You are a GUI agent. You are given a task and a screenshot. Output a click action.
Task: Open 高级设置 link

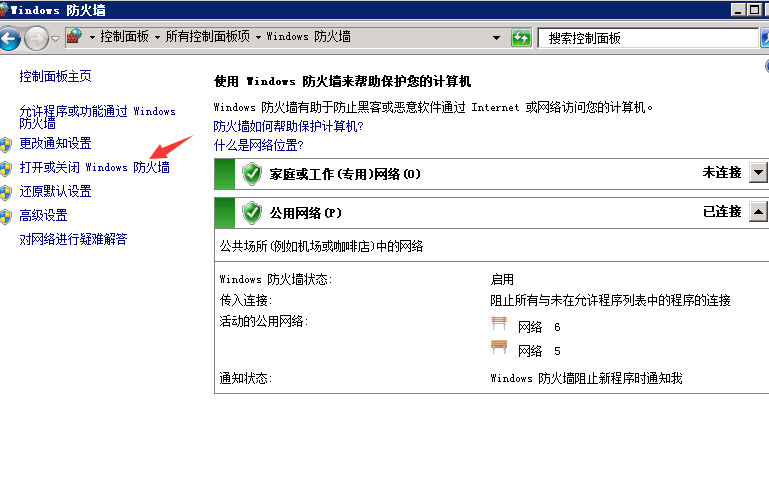coord(43,215)
